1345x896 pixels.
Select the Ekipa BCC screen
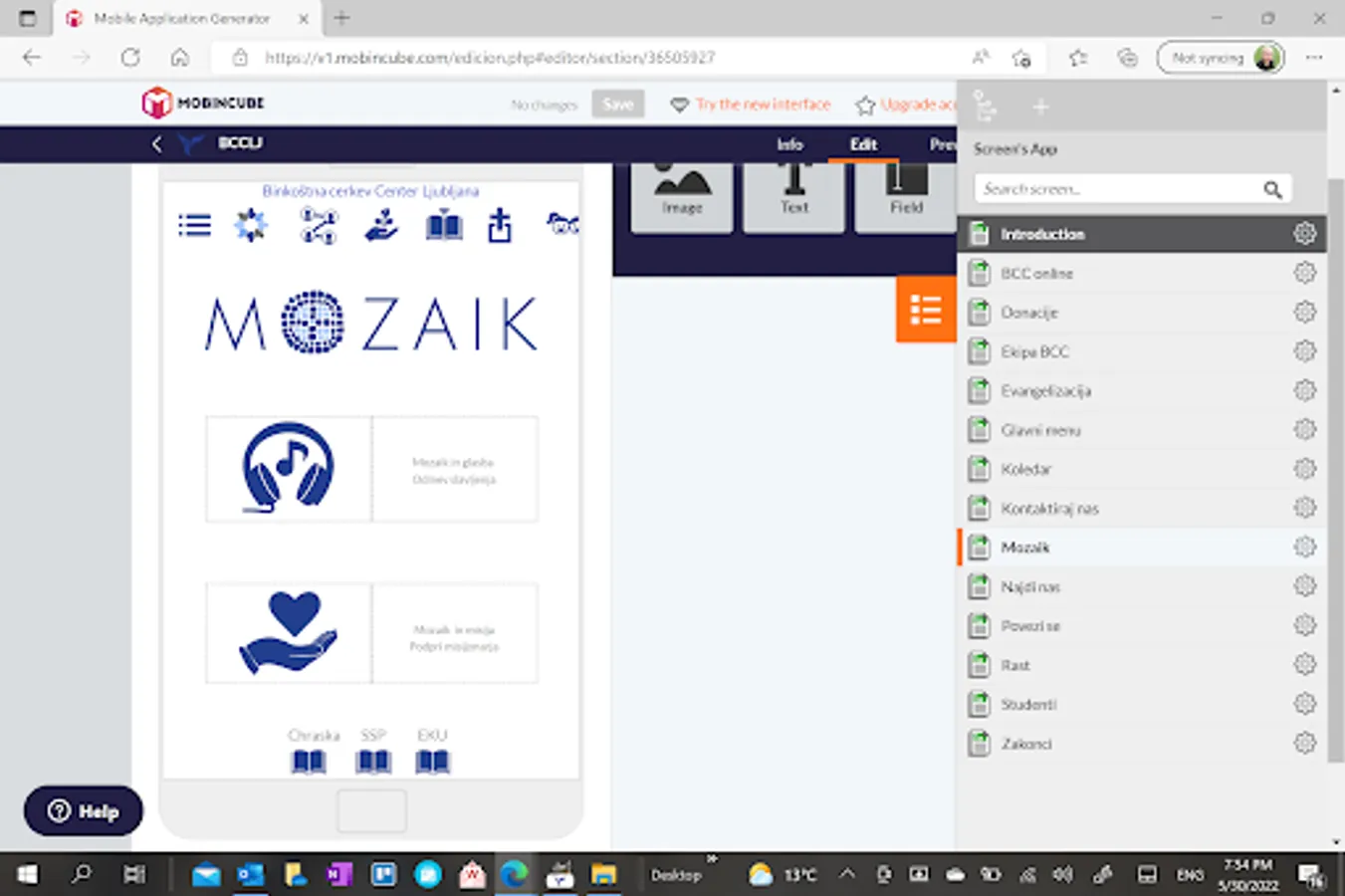(1142, 351)
